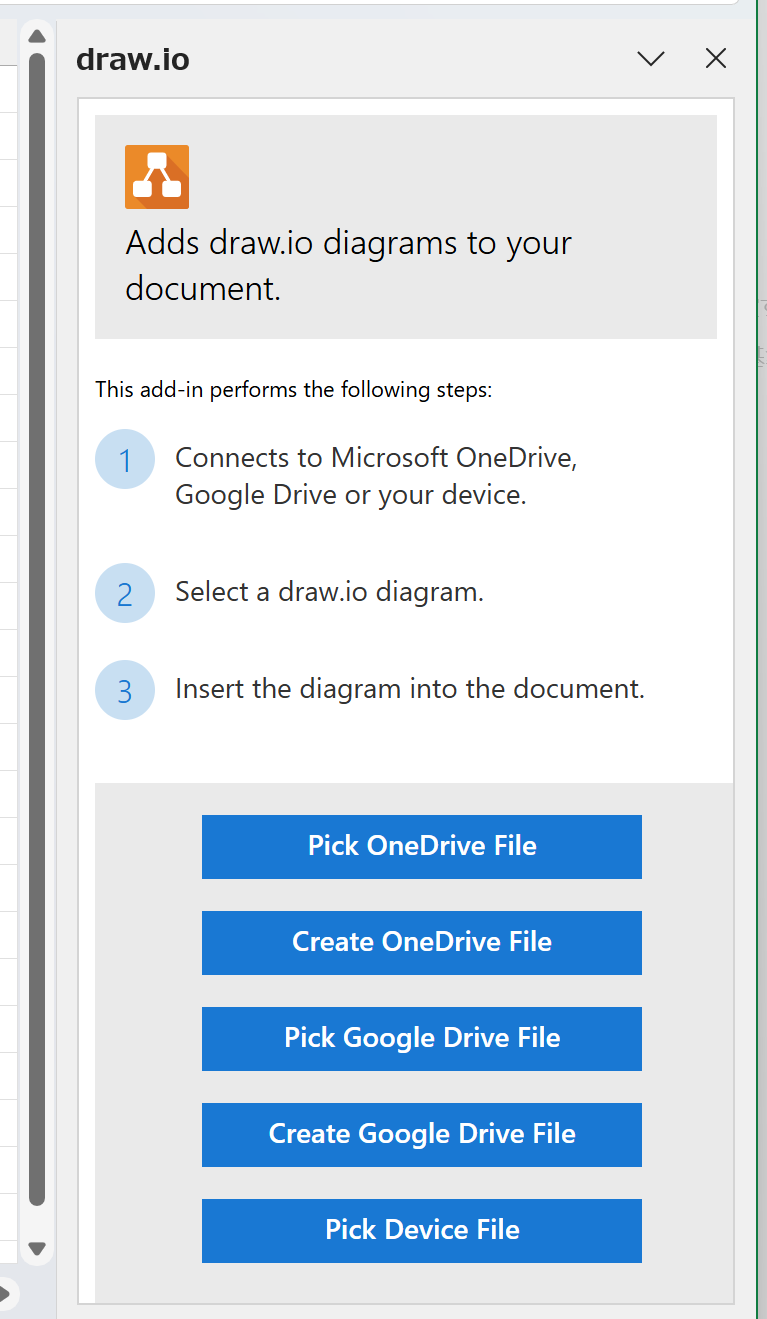
Task: Click the vertical scrollbar thumb
Action: (37, 630)
